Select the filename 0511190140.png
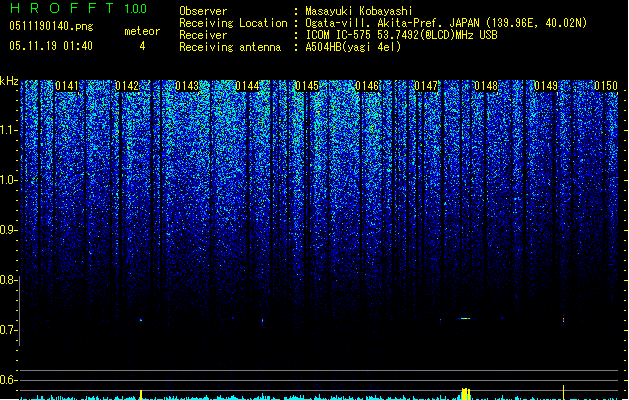Viewport: 629px width, 400px height. pos(51,26)
